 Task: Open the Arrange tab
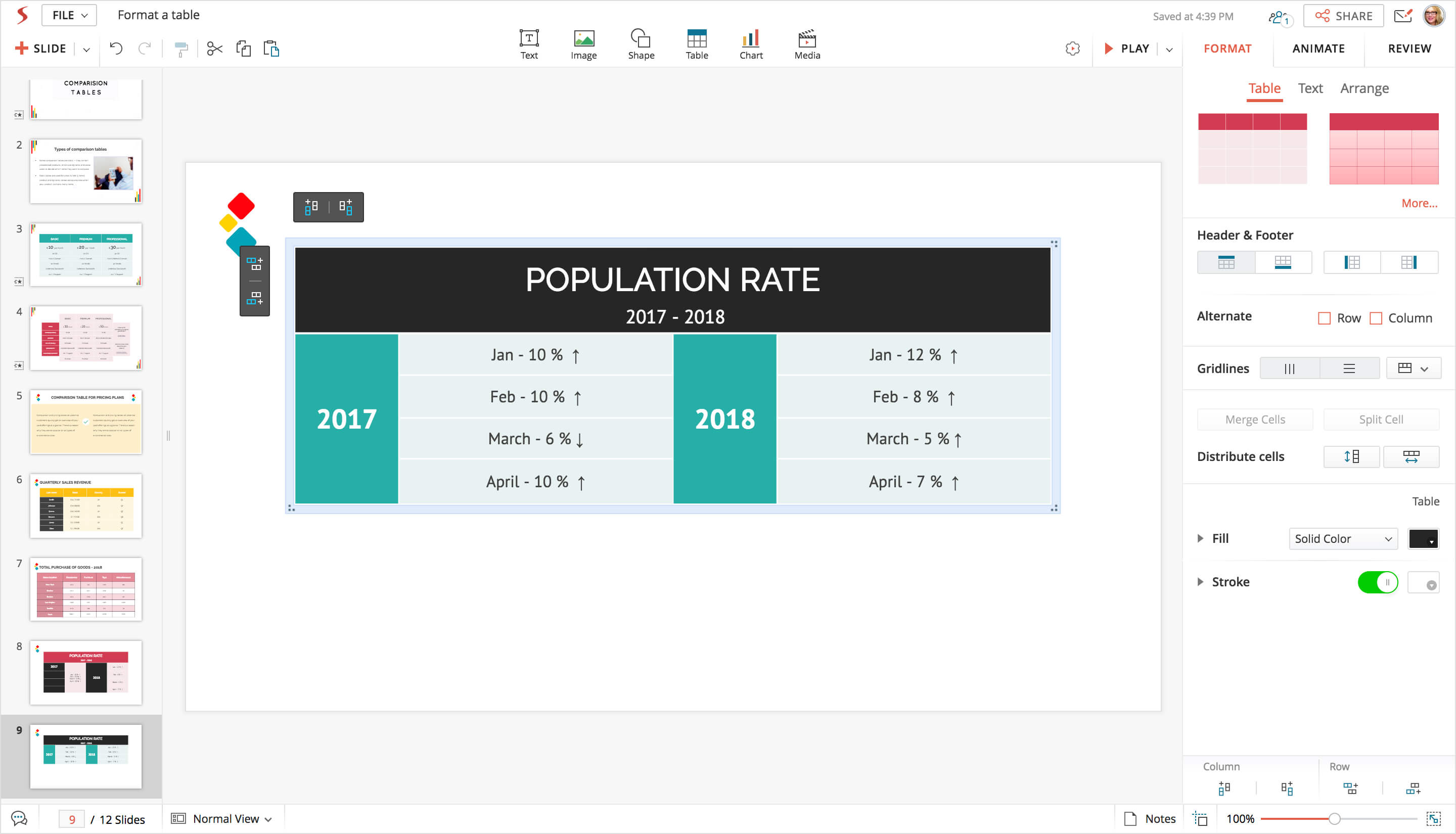(1364, 88)
